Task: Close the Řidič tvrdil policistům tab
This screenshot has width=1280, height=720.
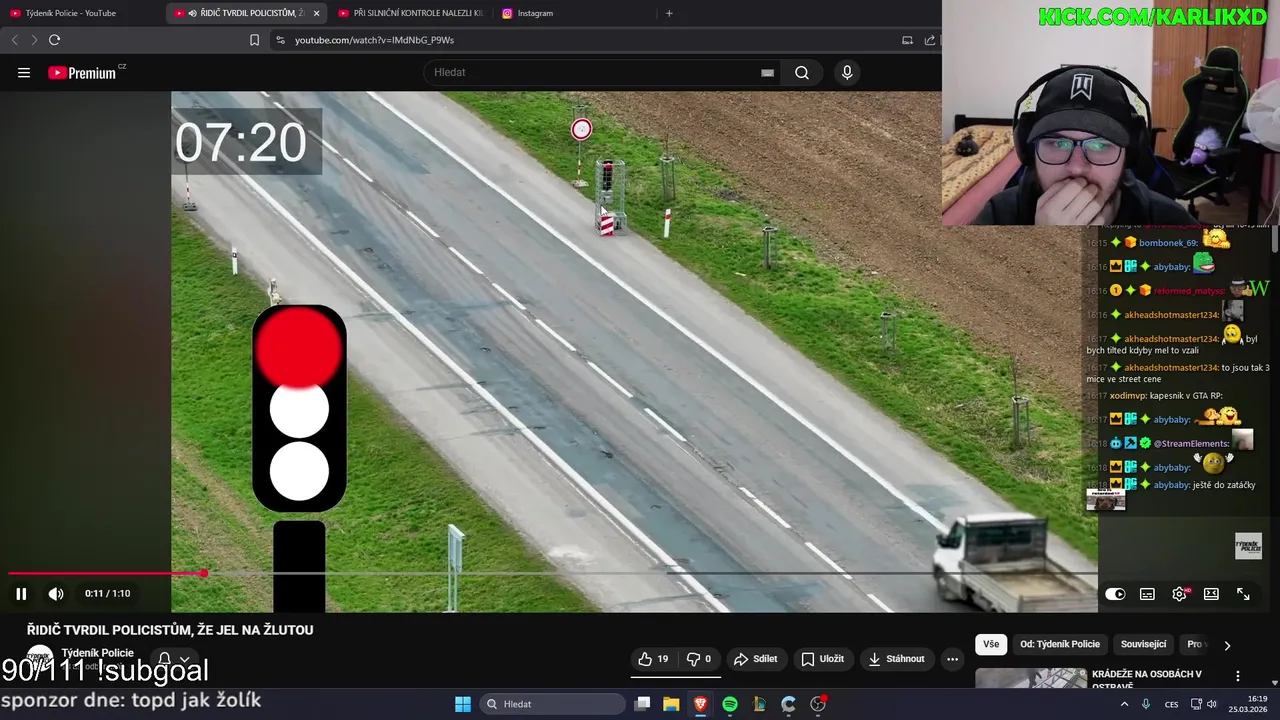Action: (317, 13)
